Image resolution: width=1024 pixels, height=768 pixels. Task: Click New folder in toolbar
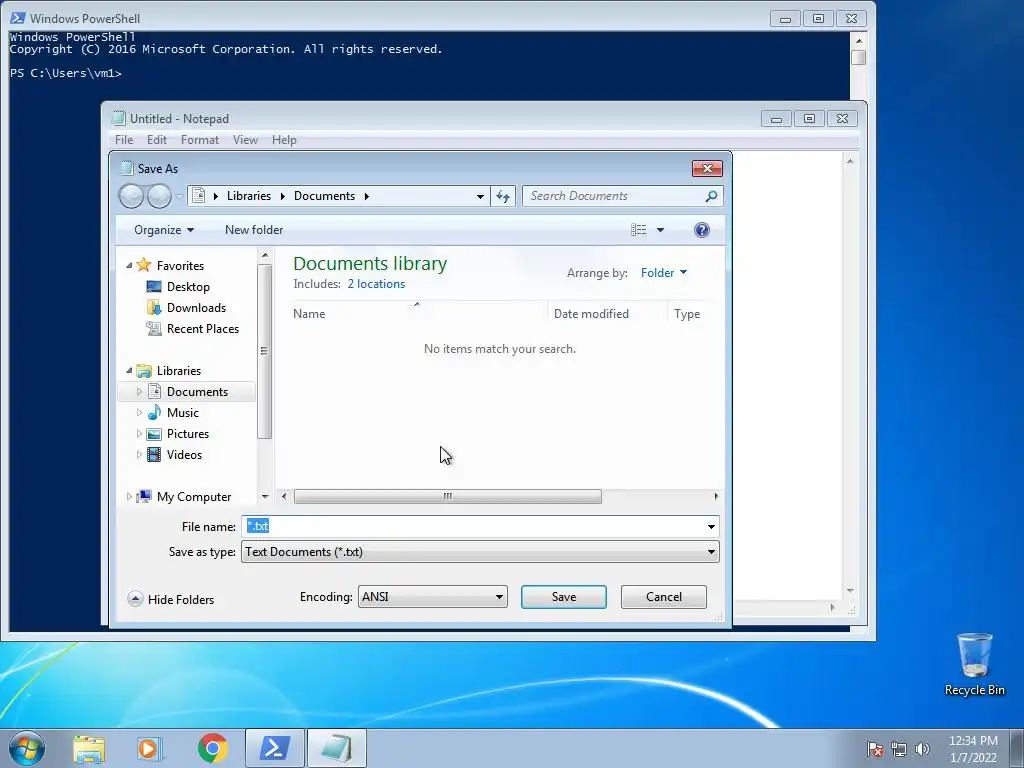click(254, 230)
